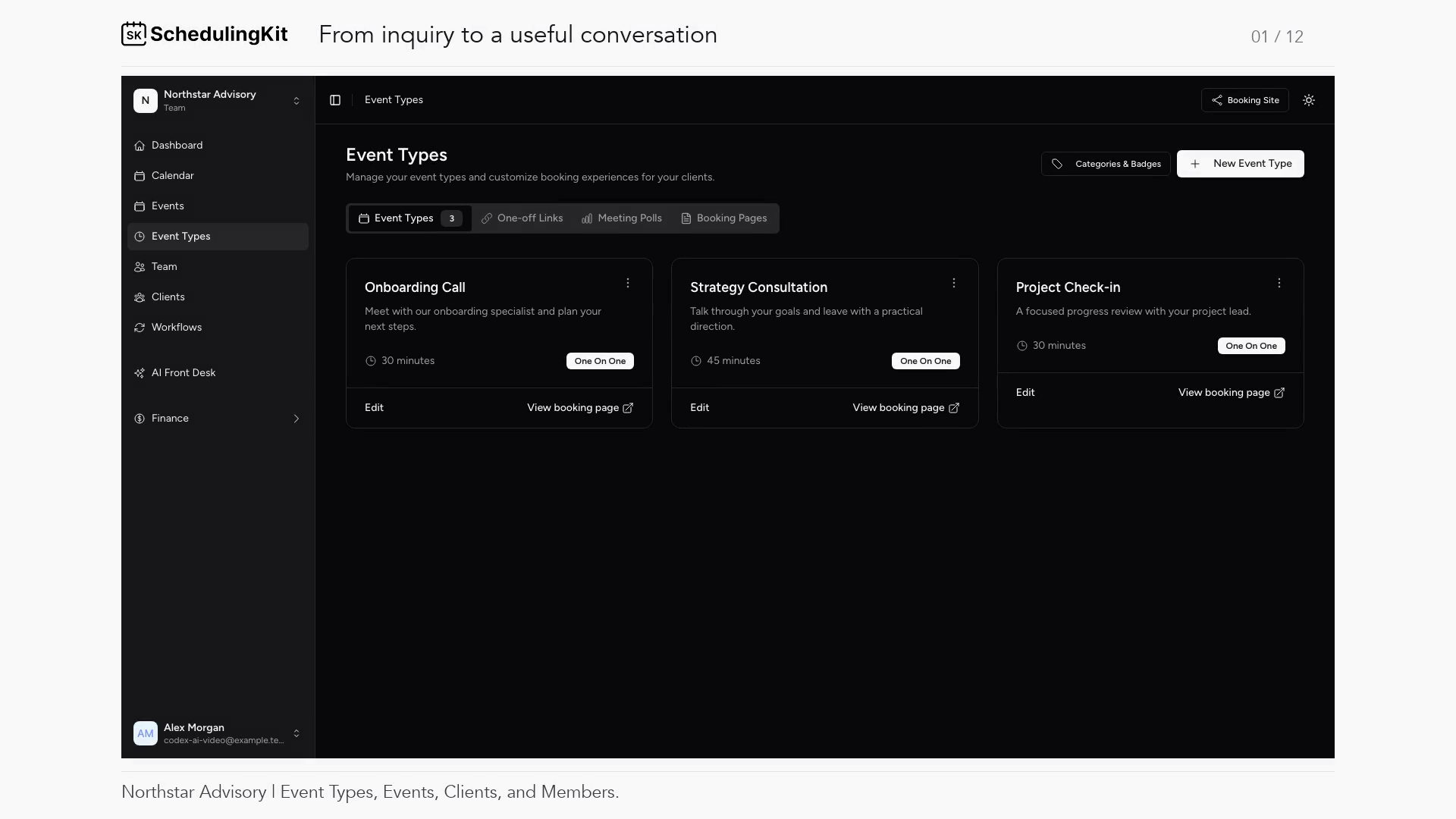Open the Booking Site share button
The height and width of the screenshot is (819, 1456).
coord(1245,100)
